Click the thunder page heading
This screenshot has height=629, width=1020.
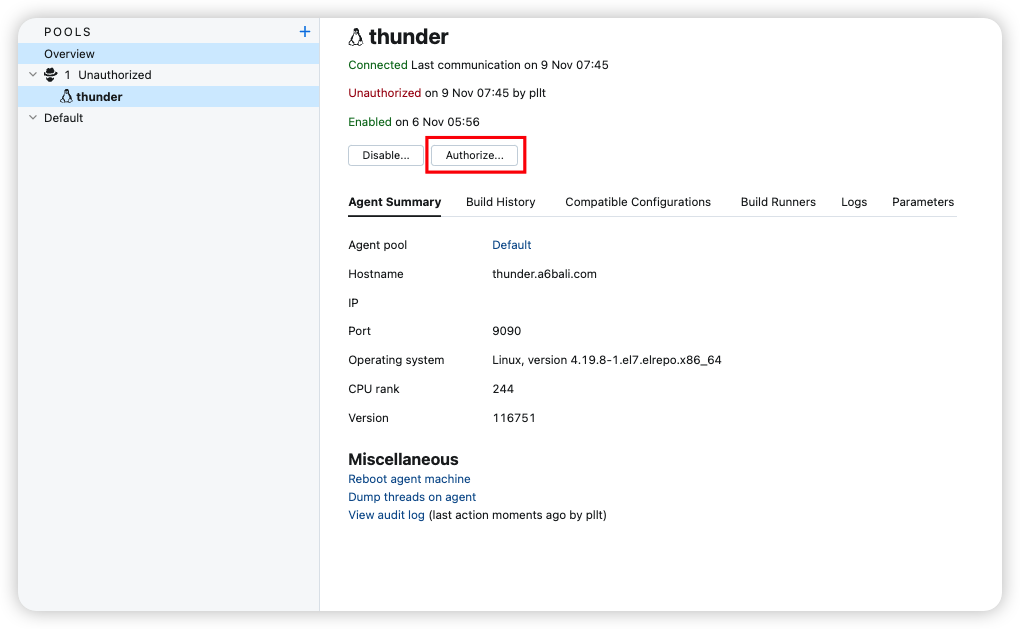coord(408,37)
